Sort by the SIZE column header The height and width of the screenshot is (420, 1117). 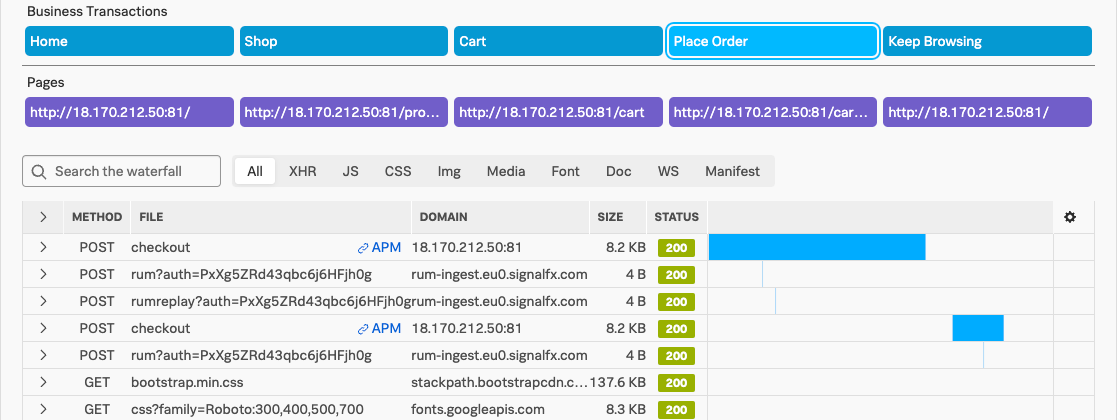click(x=610, y=217)
